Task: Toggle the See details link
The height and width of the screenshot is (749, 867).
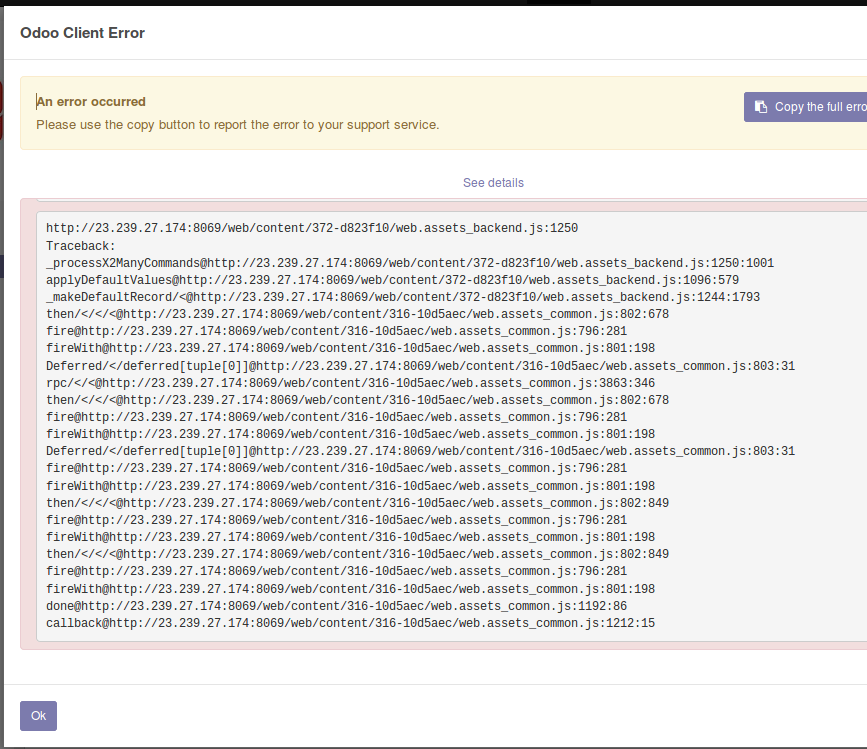Action: pyautogui.click(x=493, y=183)
